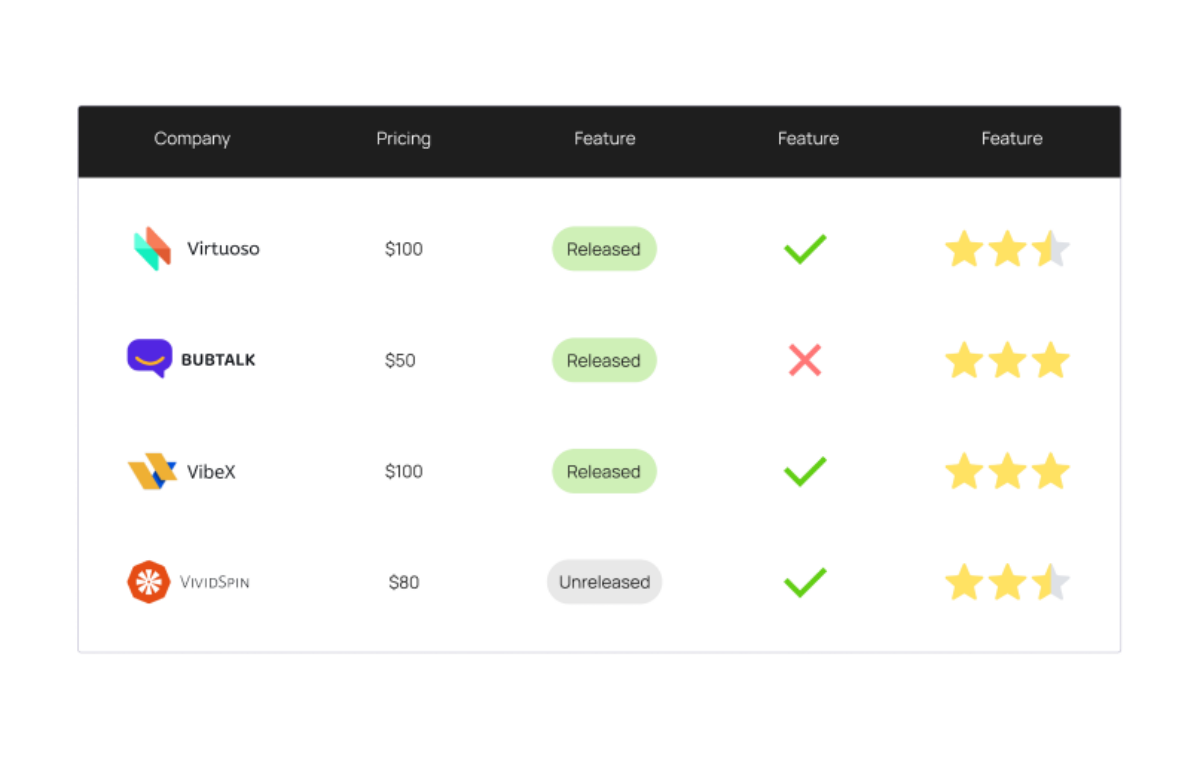Click the Released badge for VibeX
The width and height of the screenshot is (1200, 758).
[x=604, y=471]
